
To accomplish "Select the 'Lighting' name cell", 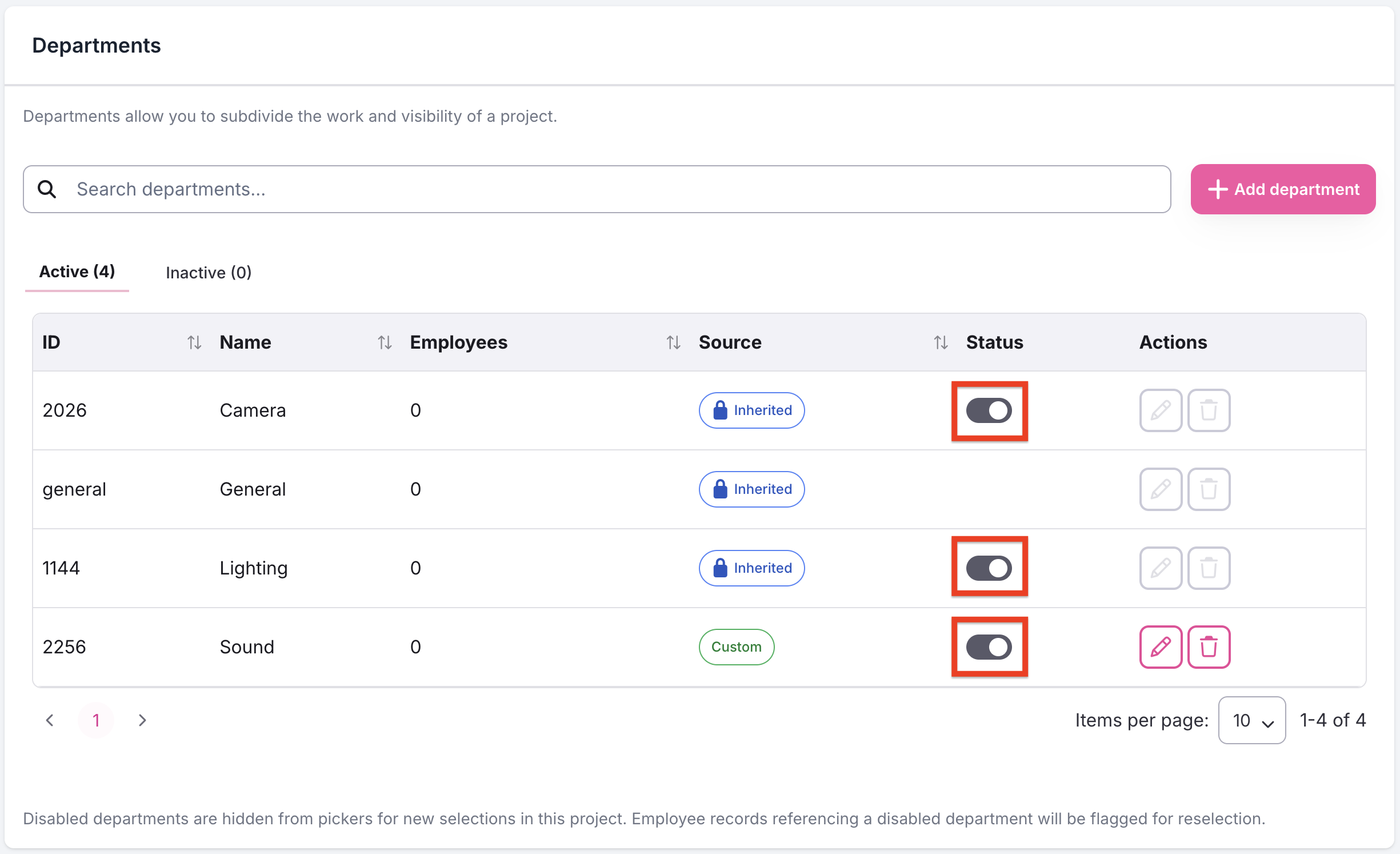I will 254,569.
